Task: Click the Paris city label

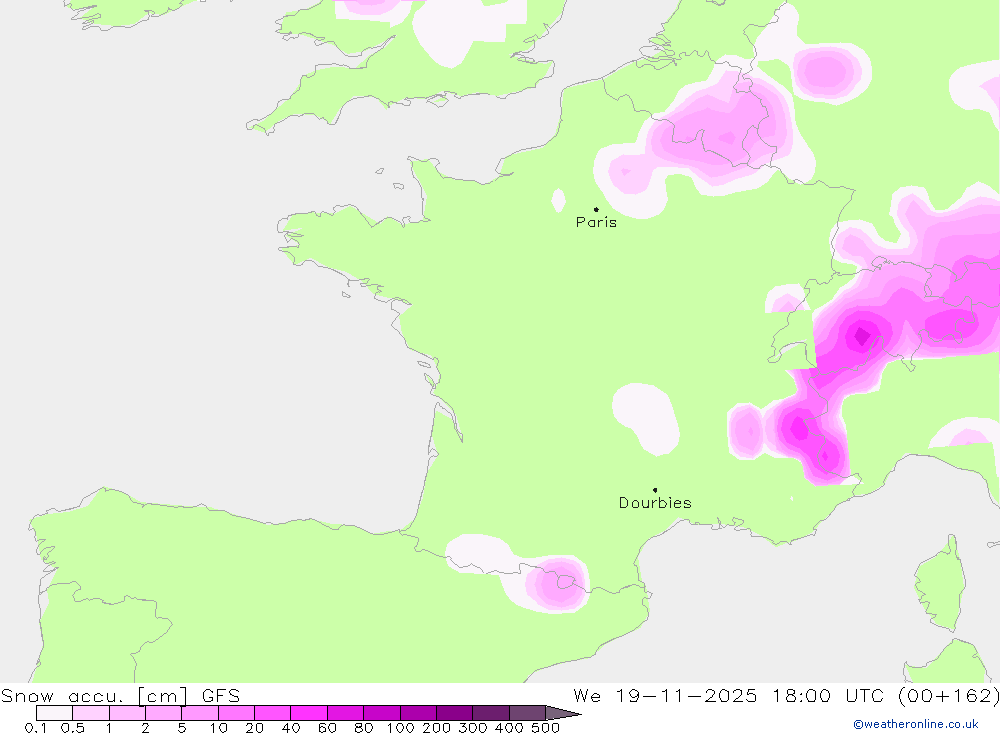Action: point(596,222)
